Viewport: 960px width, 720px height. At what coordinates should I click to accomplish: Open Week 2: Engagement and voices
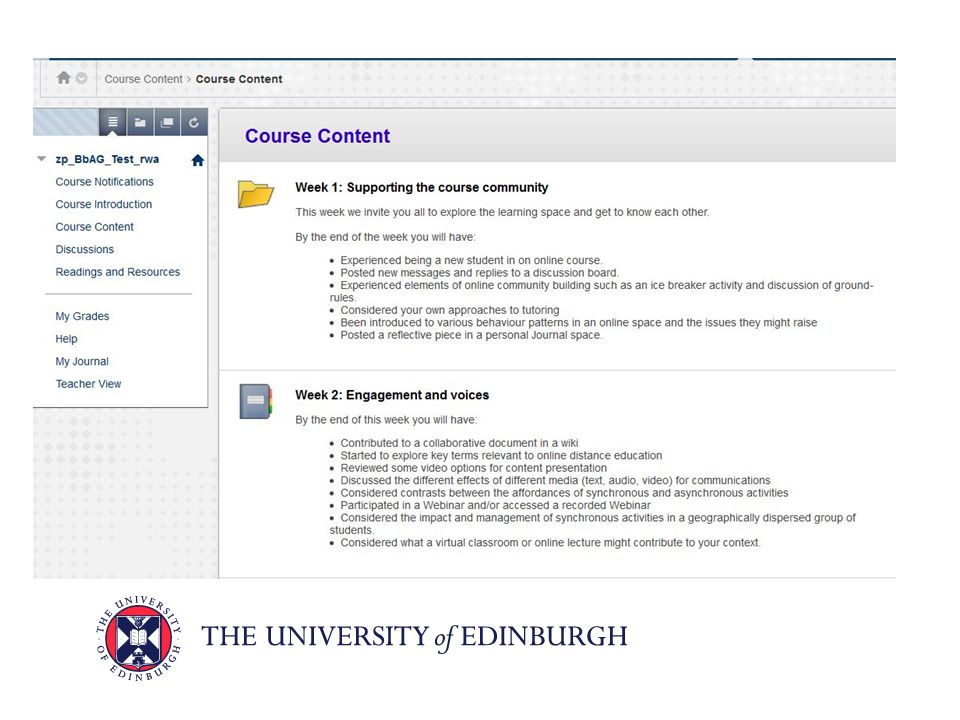coord(392,395)
